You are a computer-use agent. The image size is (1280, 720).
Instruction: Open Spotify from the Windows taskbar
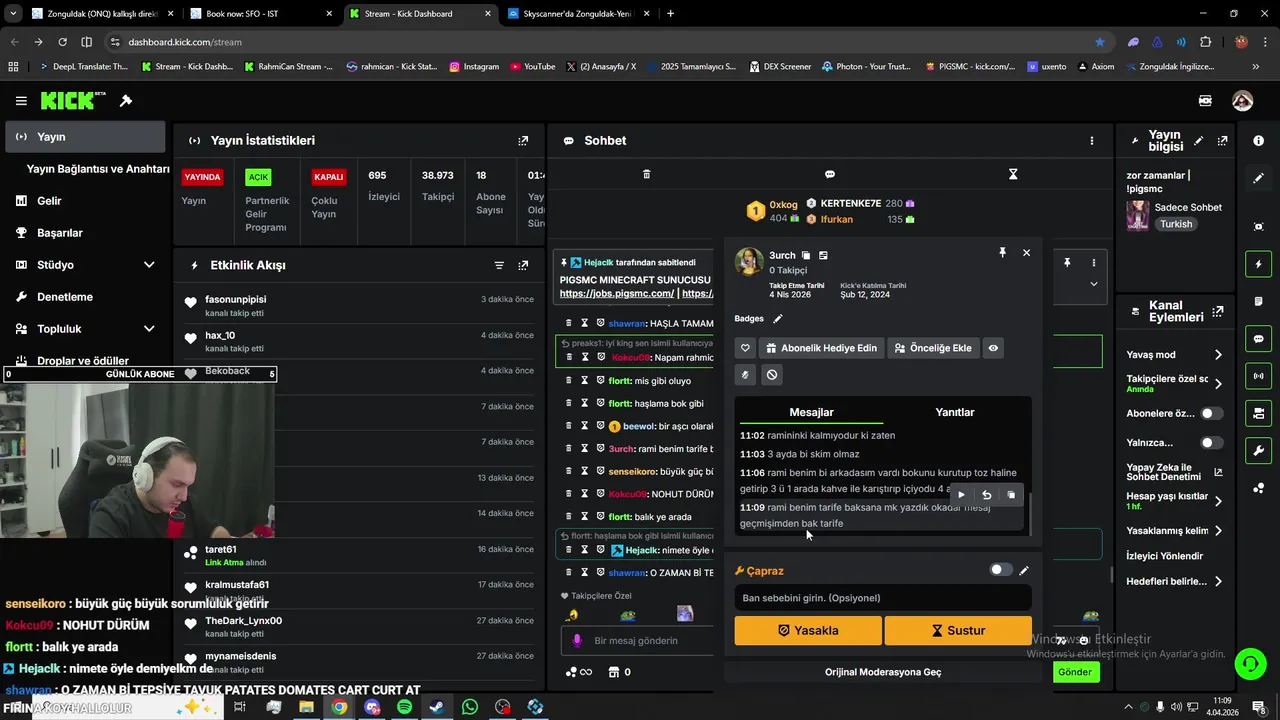pos(404,707)
